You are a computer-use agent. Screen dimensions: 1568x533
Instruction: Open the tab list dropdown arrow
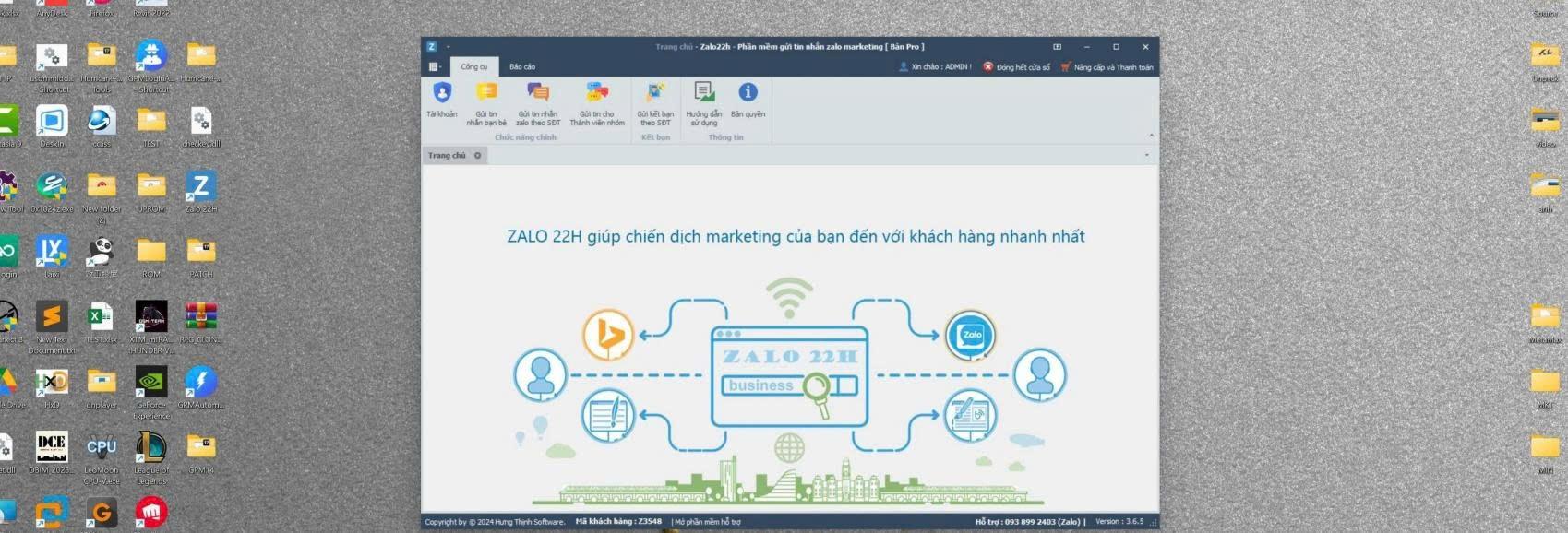pyautogui.click(x=1147, y=155)
